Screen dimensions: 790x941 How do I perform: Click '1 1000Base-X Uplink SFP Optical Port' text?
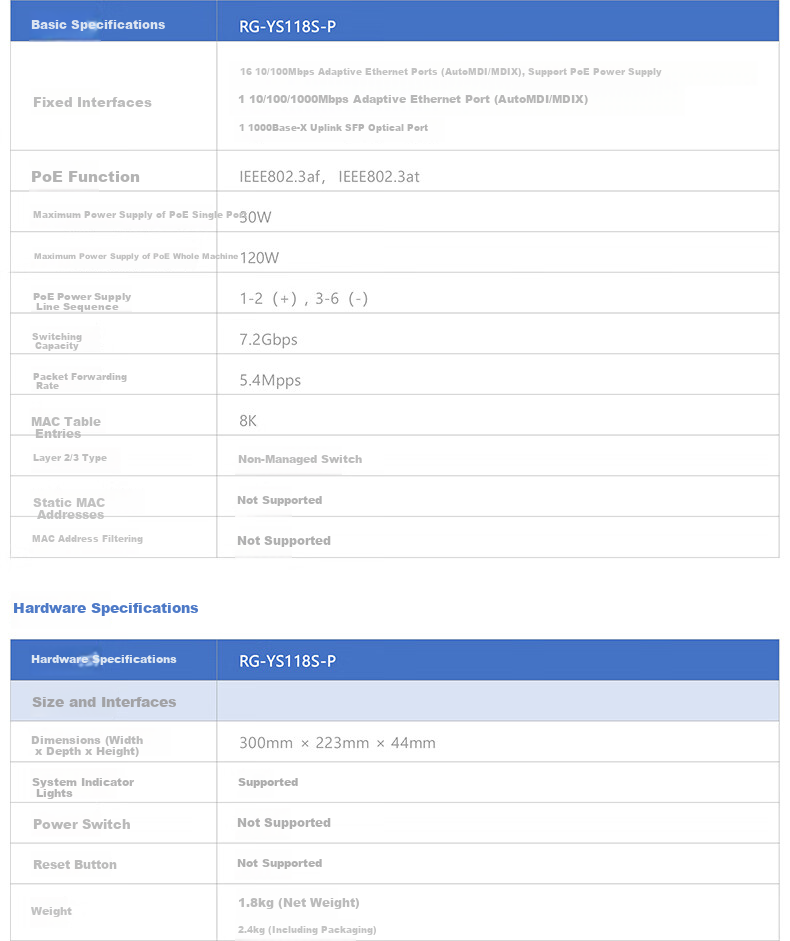(333, 127)
